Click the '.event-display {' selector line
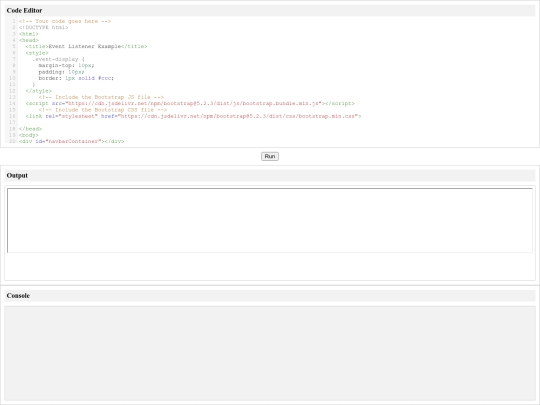 pos(58,59)
